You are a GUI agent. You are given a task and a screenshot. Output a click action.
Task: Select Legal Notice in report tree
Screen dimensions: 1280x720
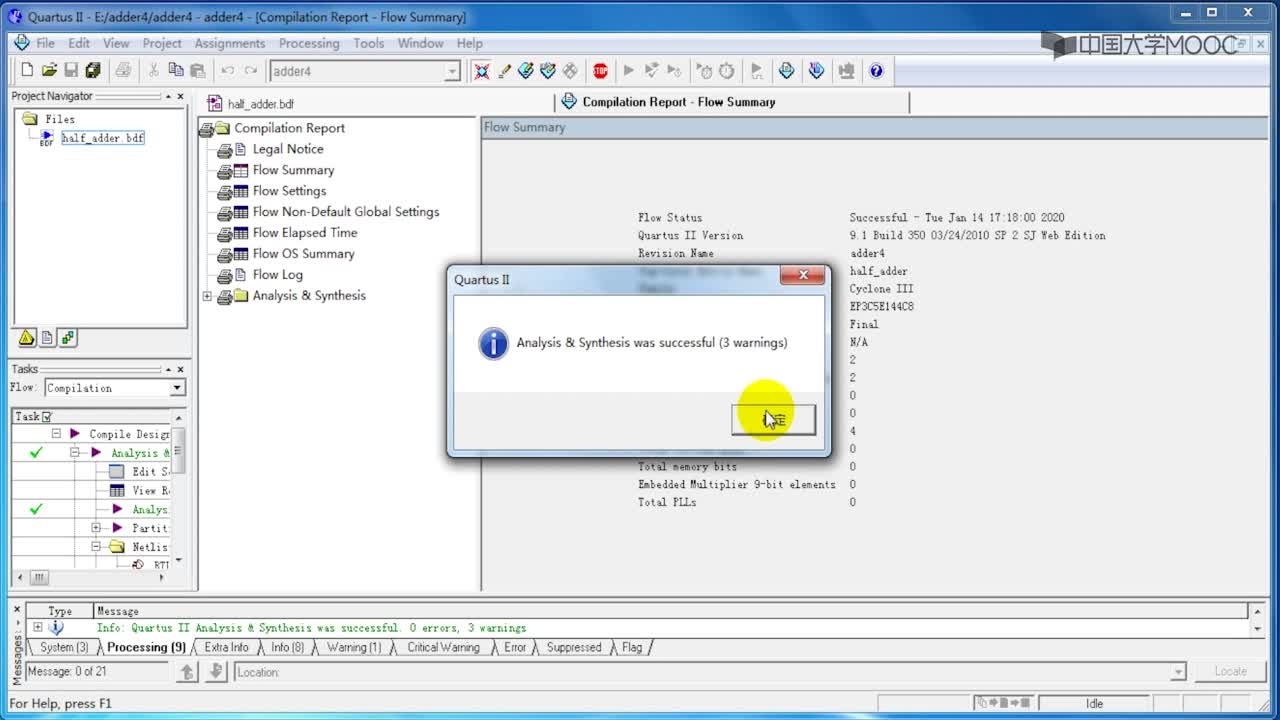(287, 149)
